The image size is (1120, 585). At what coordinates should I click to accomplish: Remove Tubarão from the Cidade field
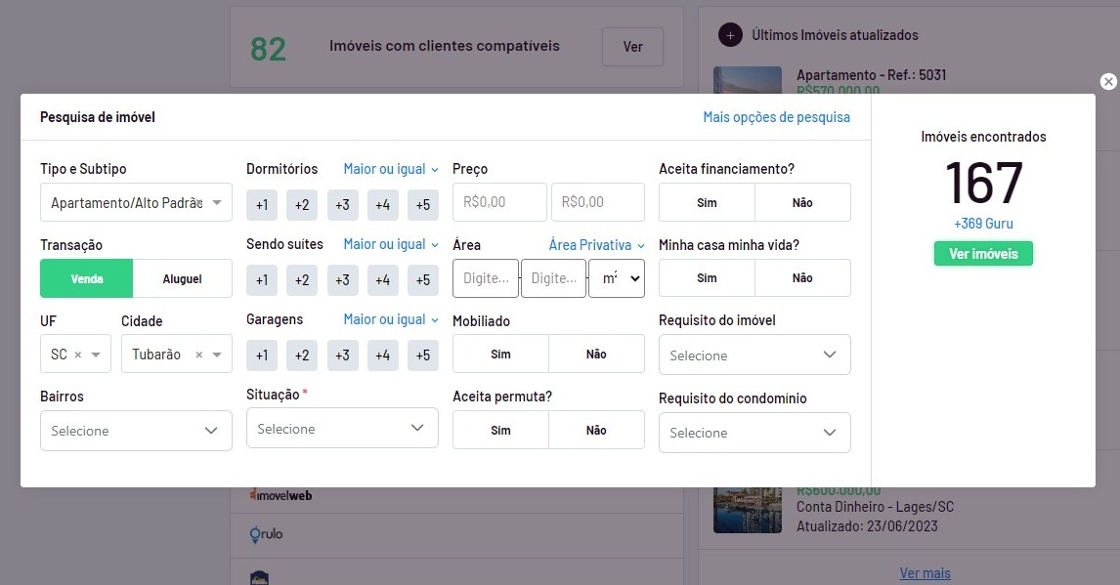tap(198, 355)
